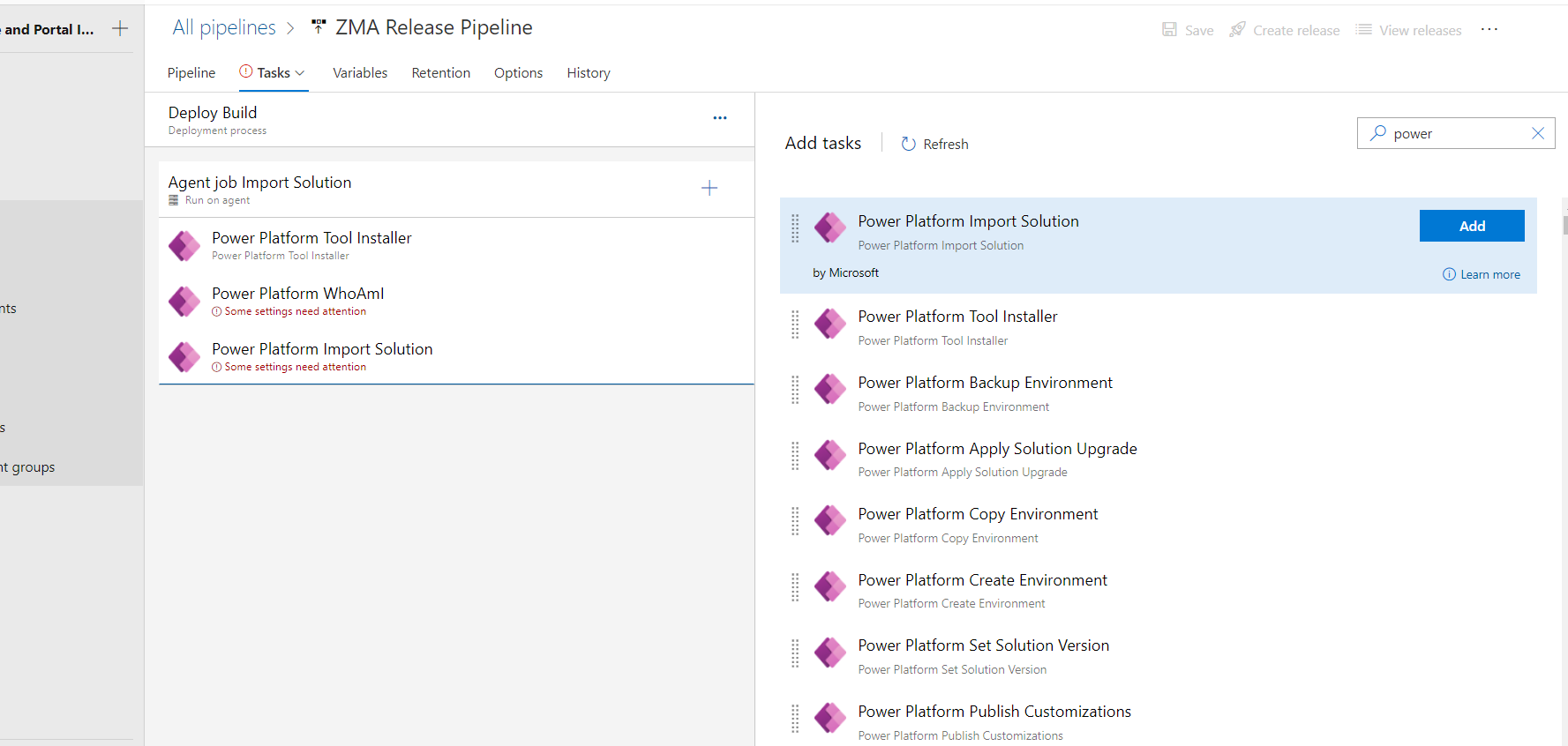Viewport: 1568px width, 746px height.
Task: Switch to the Variables tab
Action: tap(359, 73)
